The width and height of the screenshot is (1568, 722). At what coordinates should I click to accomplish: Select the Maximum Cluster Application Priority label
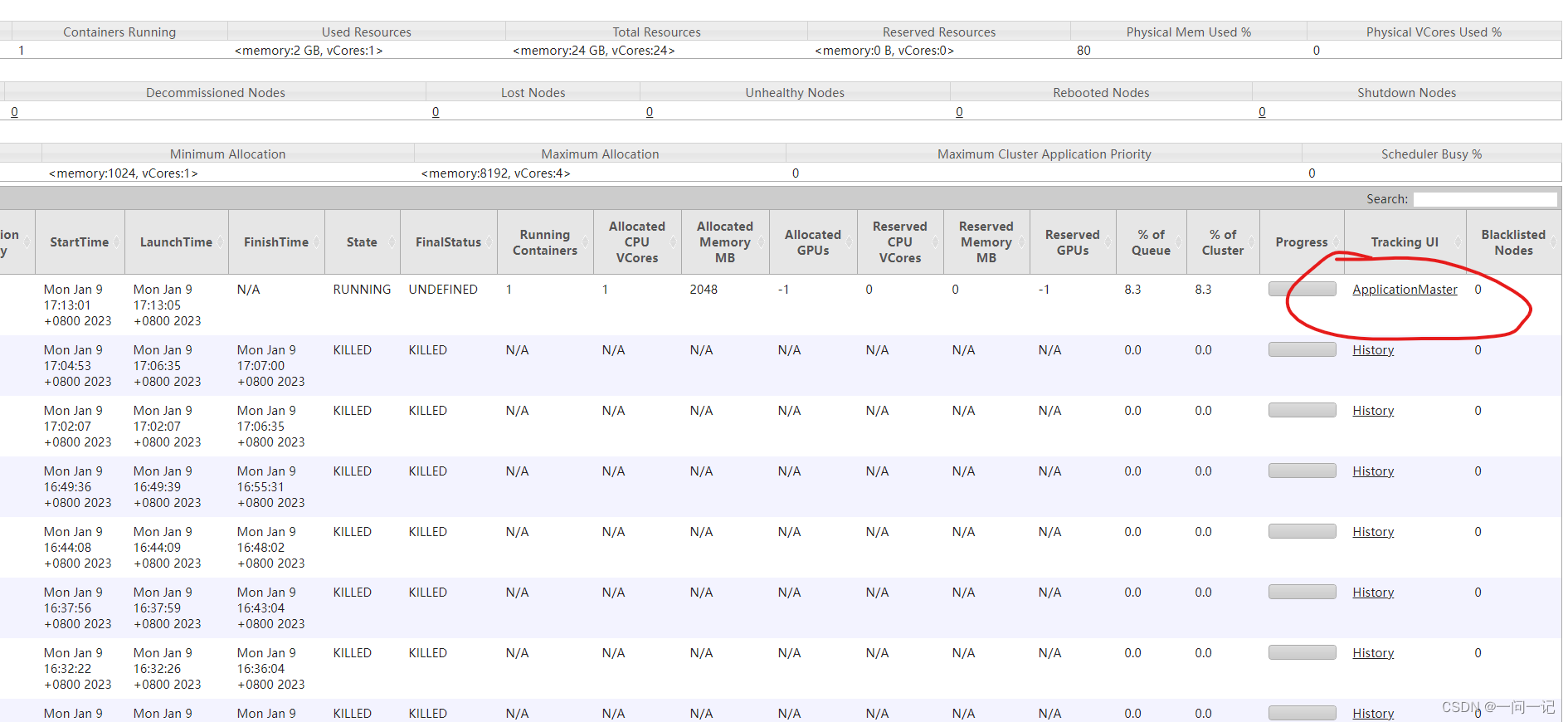coord(1044,154)
